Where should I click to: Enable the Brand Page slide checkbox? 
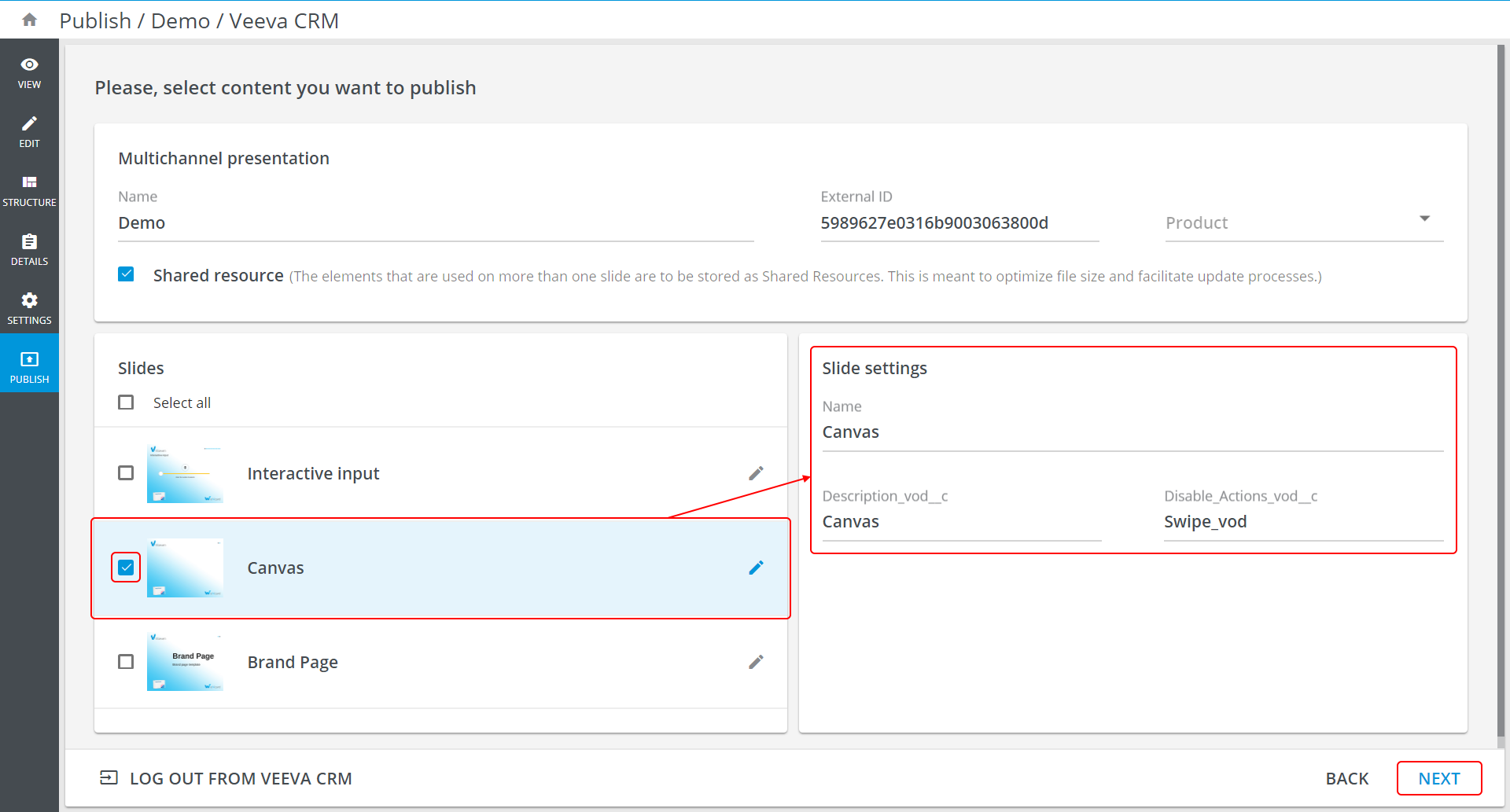pos(126,662)
